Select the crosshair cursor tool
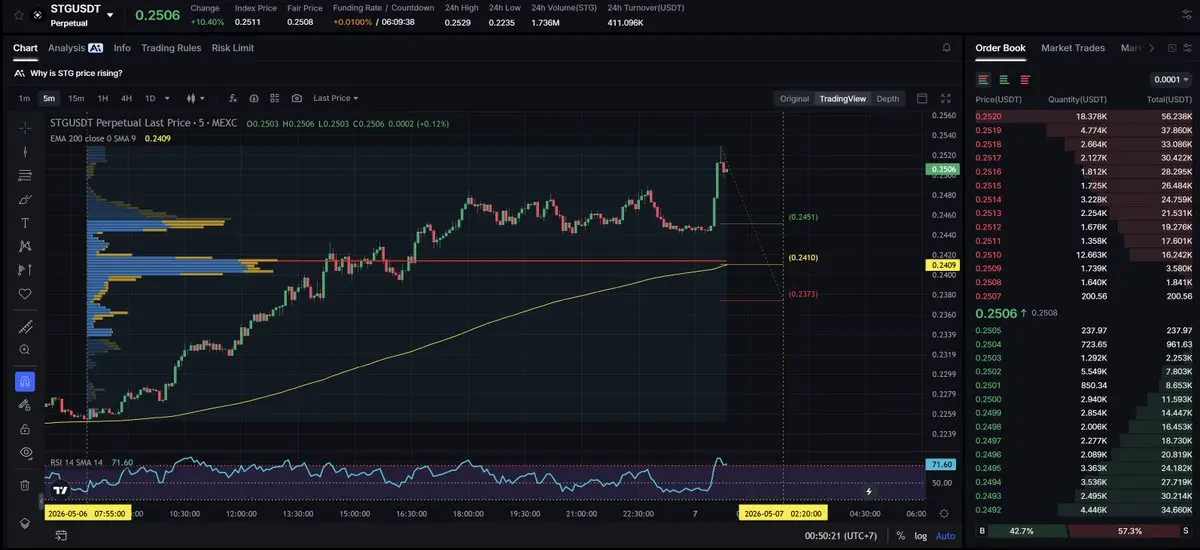The height and width of the screenshot is (550, 1200). pos(25,128)
